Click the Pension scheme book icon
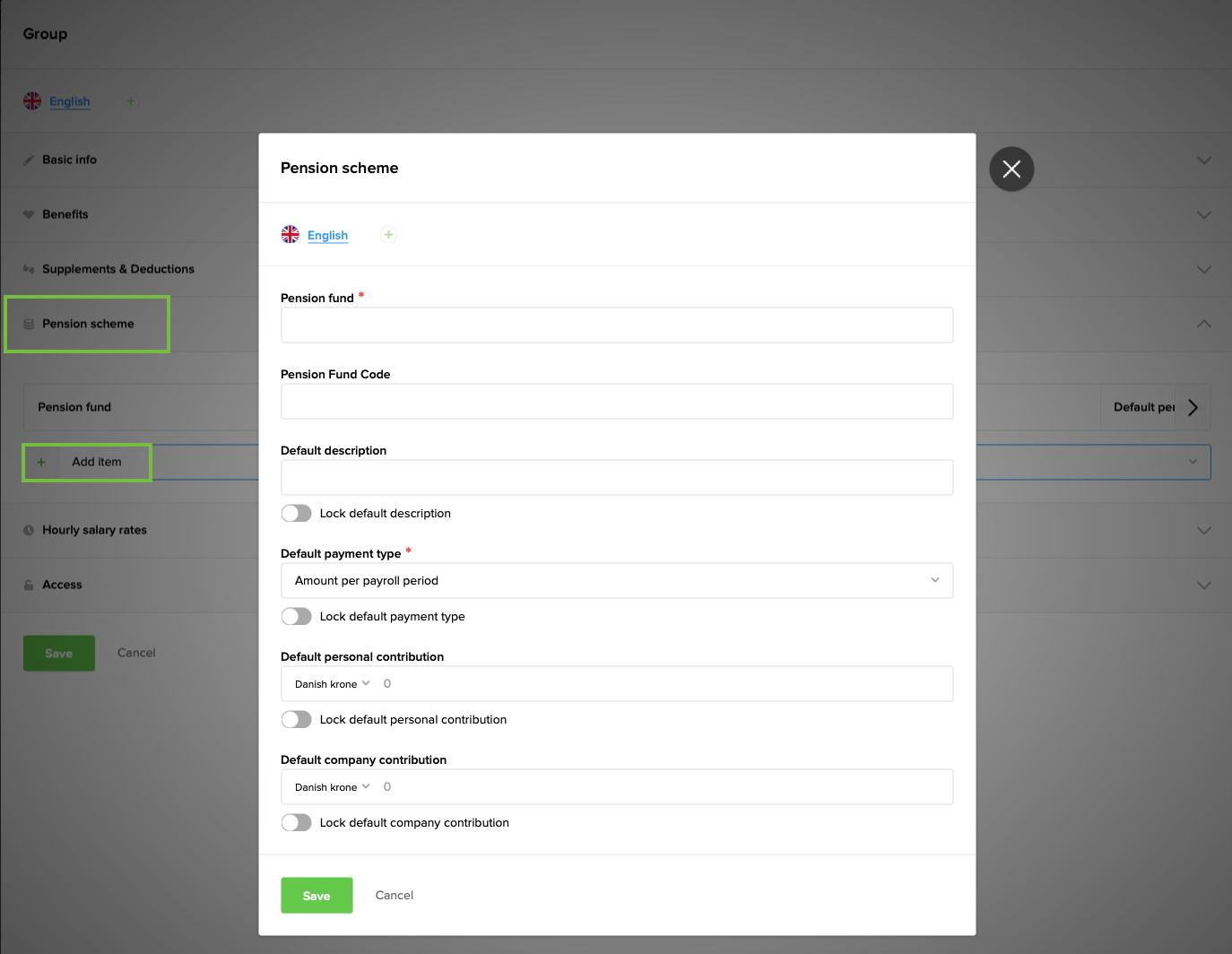1232x954 pixels. tap(30, 324)
